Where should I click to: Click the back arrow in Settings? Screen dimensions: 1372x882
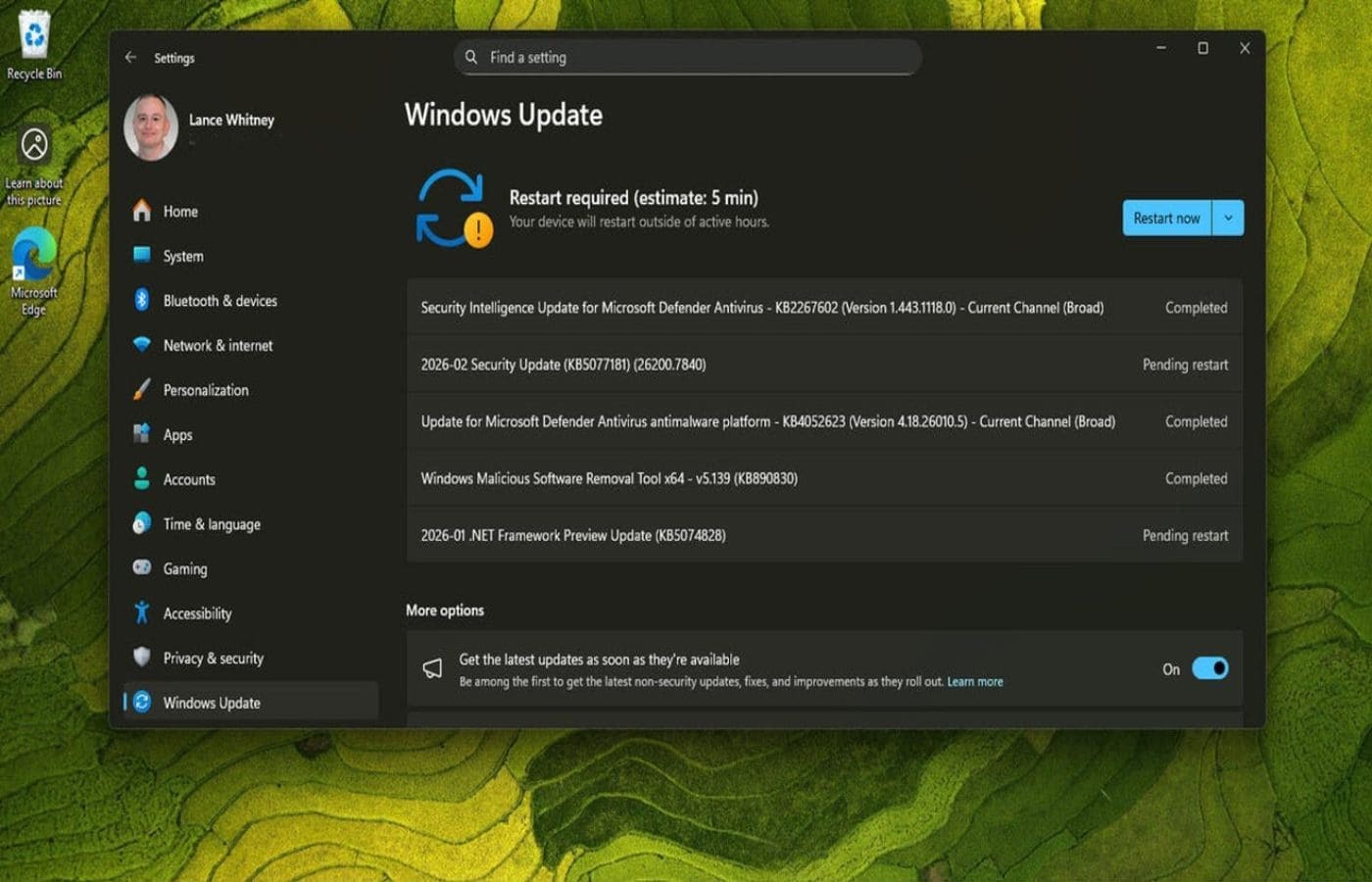pyautogui.click(x=130, y=58)
